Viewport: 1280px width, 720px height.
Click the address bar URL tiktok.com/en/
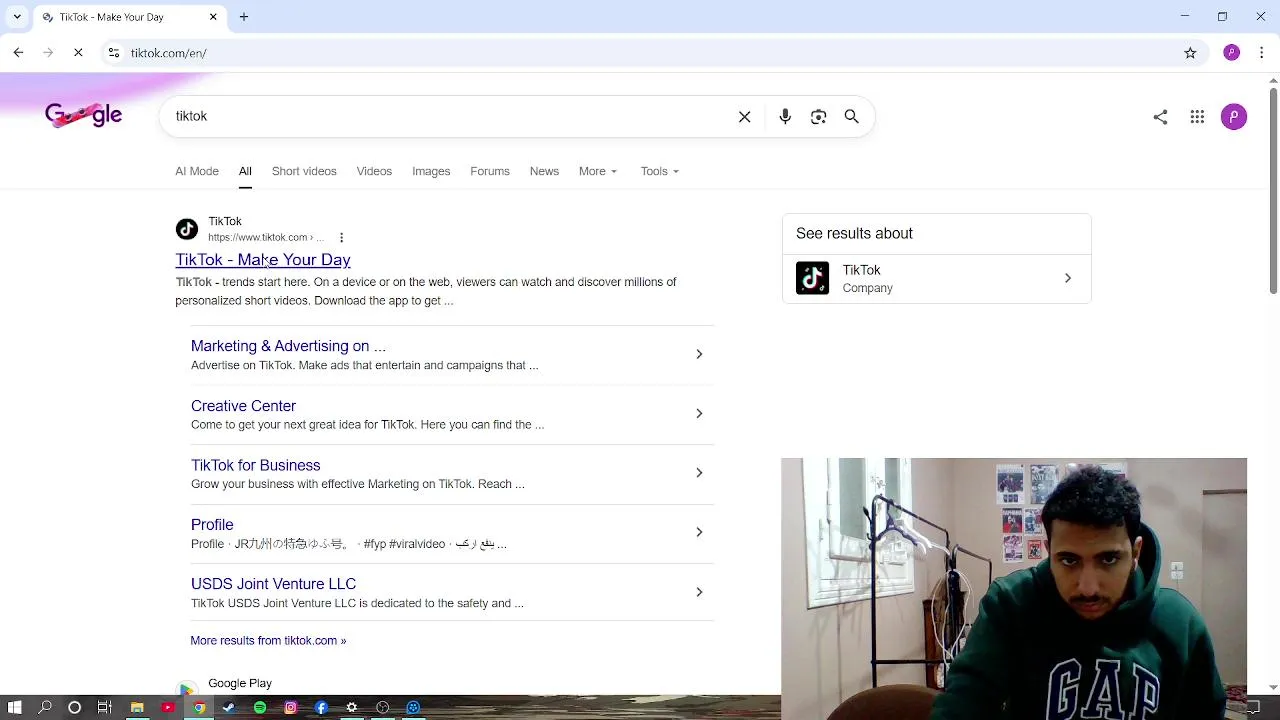[x=168, y=53]
